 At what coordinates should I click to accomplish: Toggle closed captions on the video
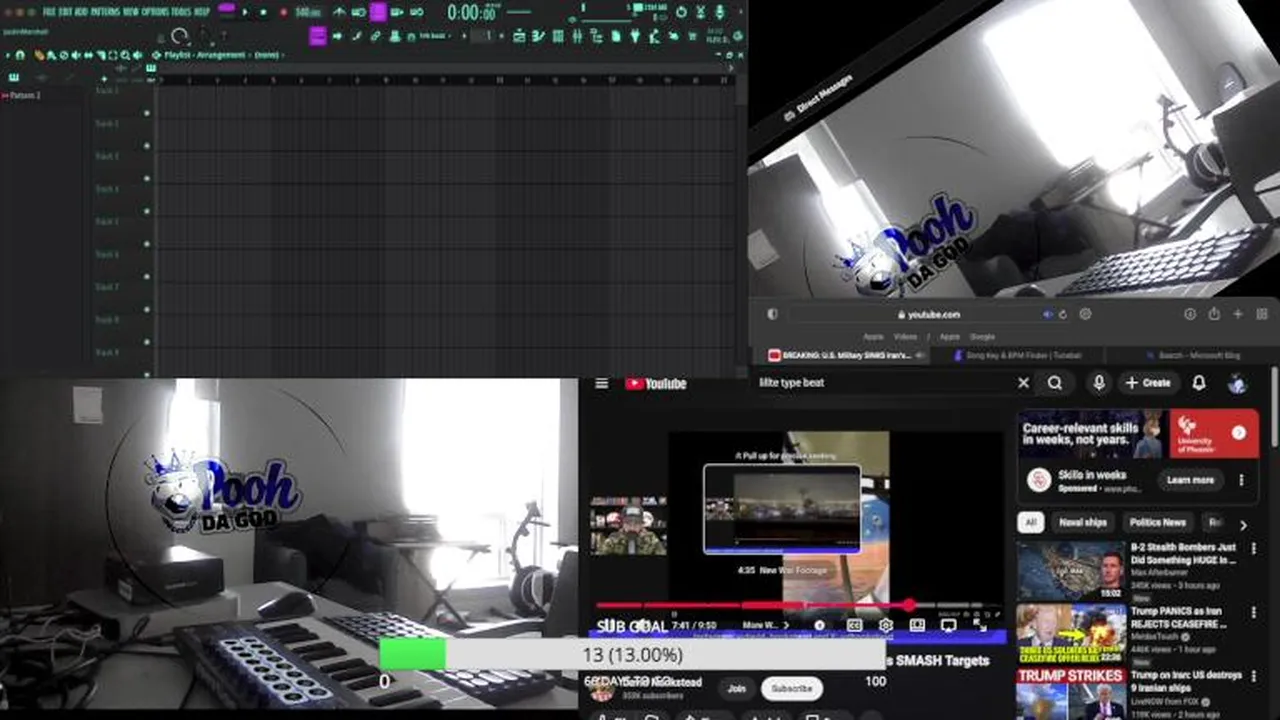[854, 625]
